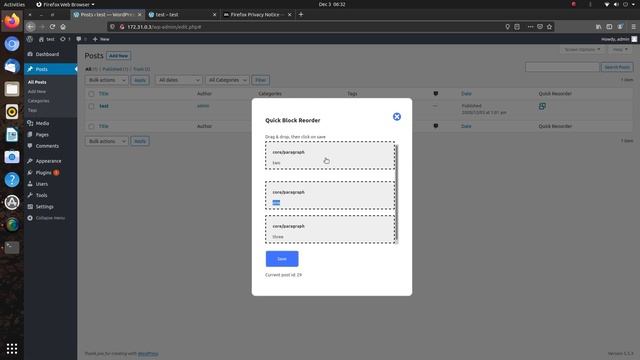Screen dimensions: 640x360
Task: Open Settings in sidebar
Action: point(44,207)
